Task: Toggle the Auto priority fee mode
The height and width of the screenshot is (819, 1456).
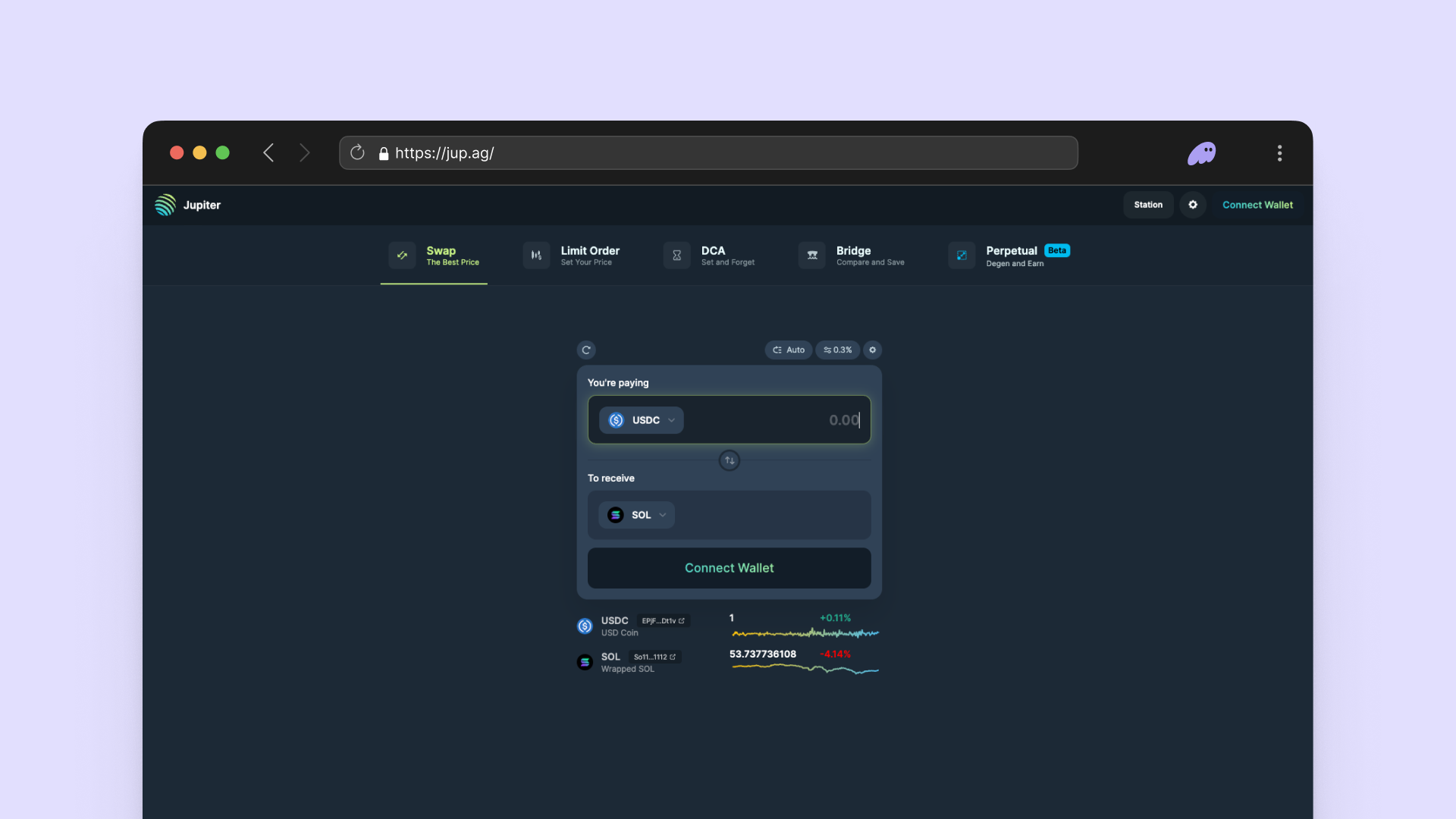Action: [788, 350]
